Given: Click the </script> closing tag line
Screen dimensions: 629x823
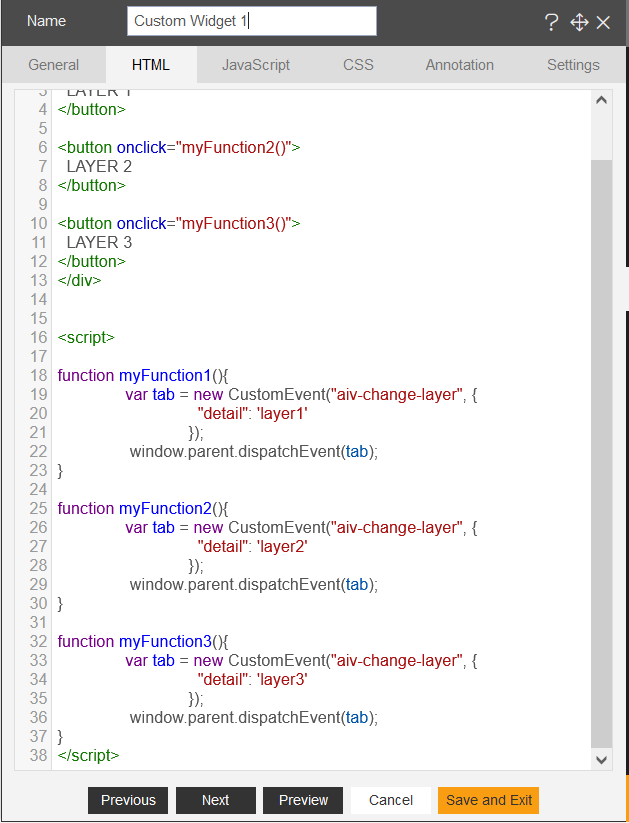Looking at the screenshot, I should (89, 755).
